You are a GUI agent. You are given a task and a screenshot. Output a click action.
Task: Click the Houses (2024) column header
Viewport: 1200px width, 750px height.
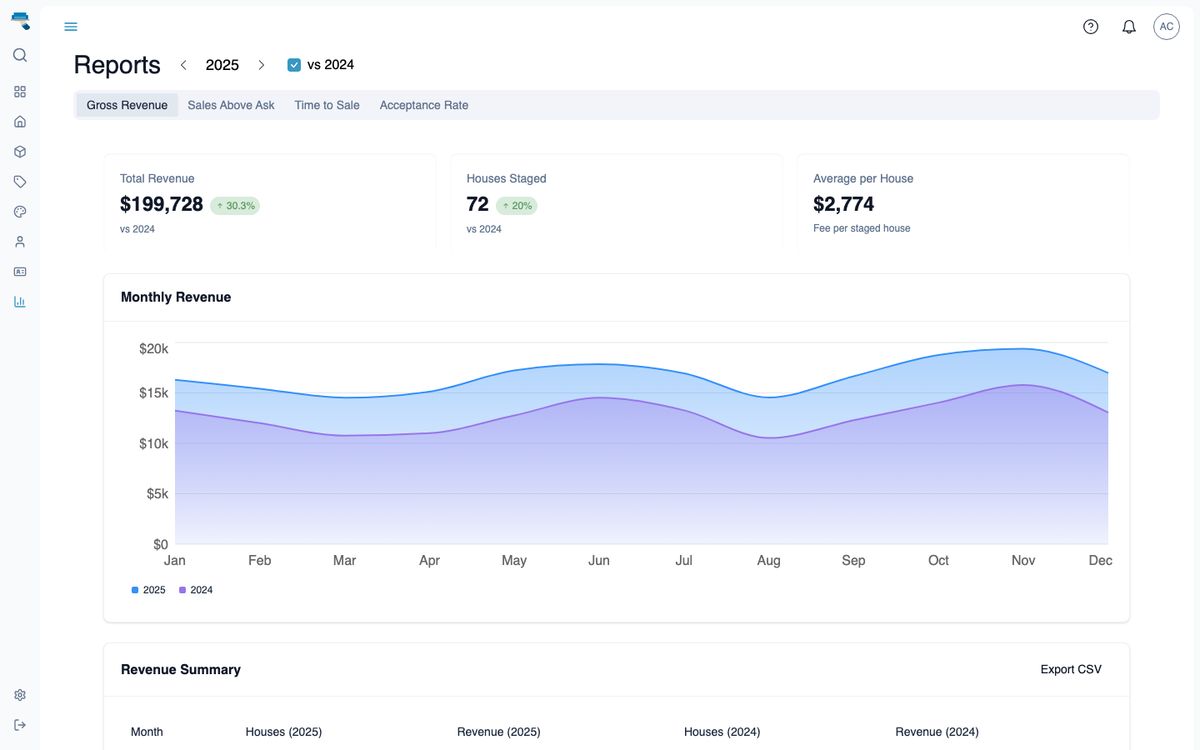722,732
